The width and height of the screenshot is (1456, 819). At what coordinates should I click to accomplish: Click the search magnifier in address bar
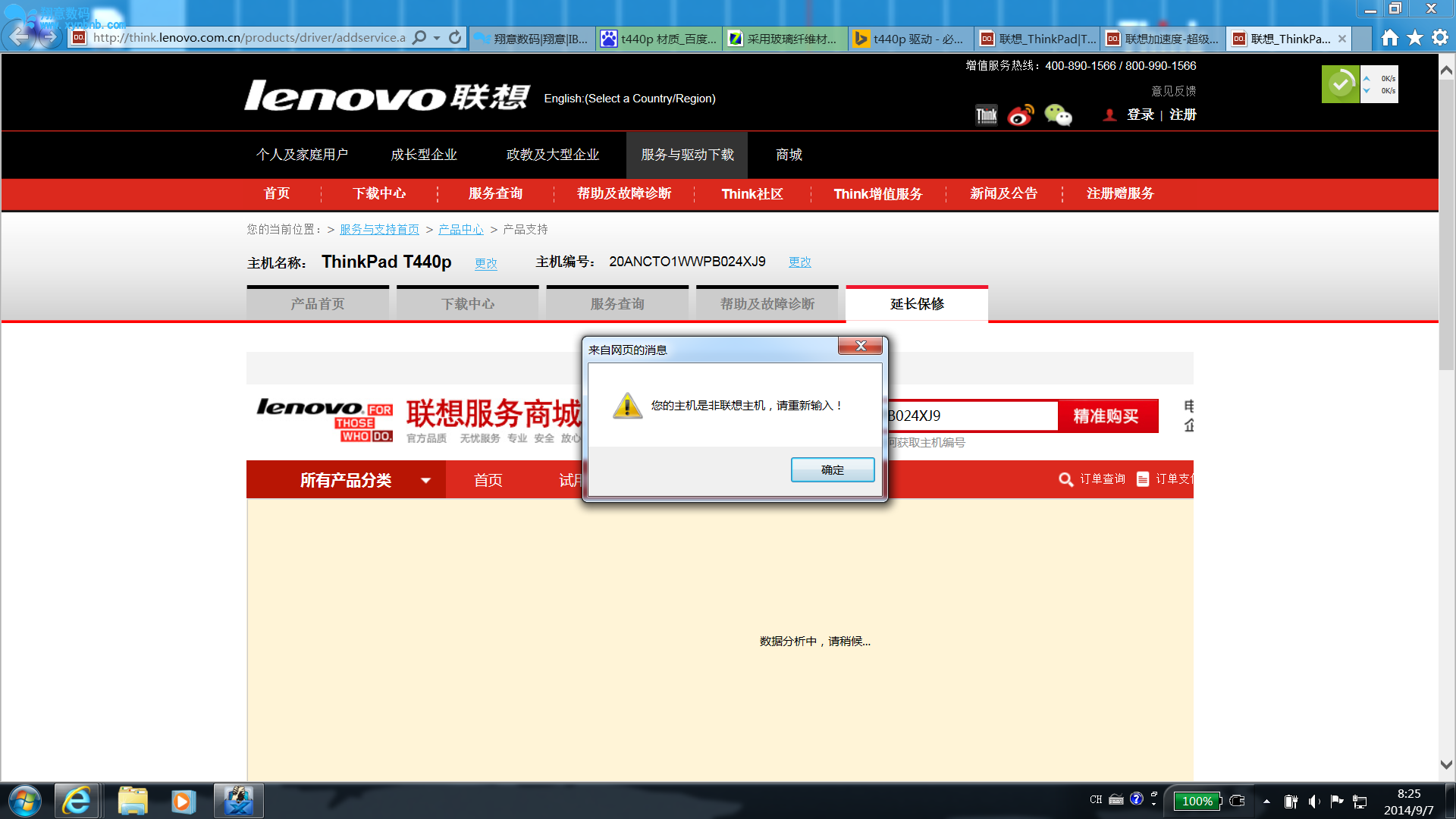pos(419,37)
